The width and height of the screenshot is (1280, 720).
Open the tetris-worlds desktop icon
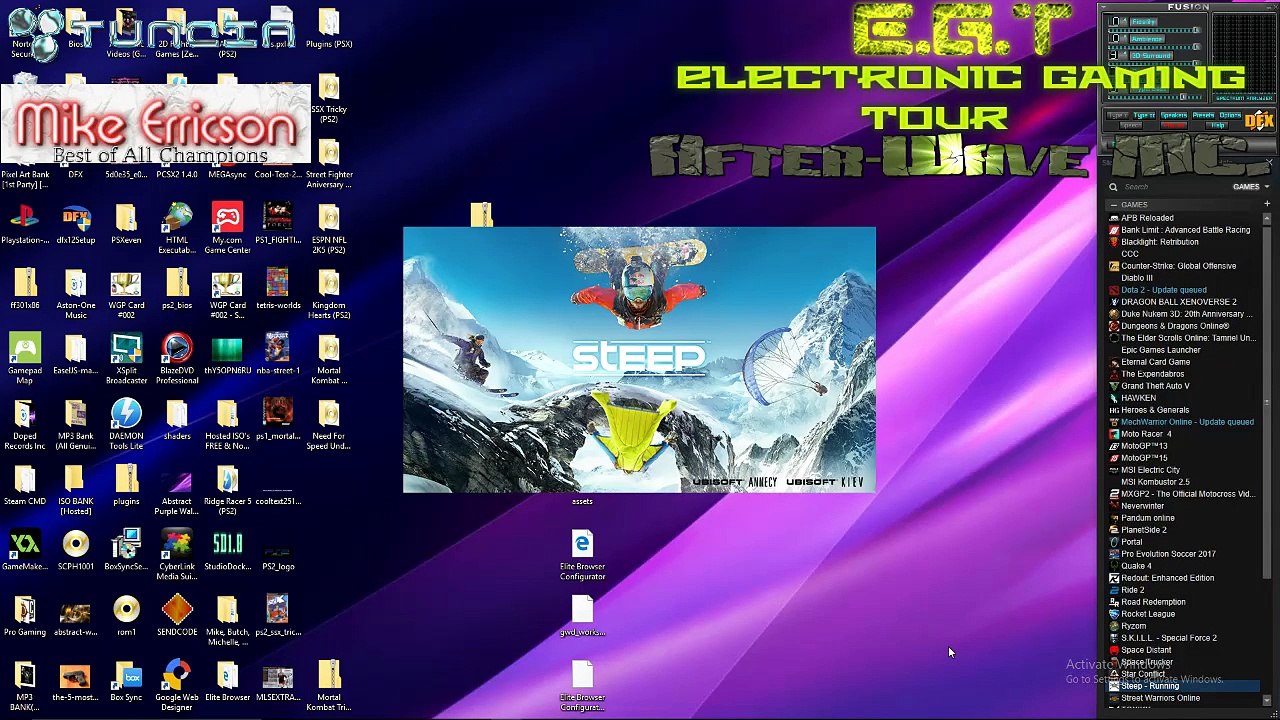tap(278, 288)
